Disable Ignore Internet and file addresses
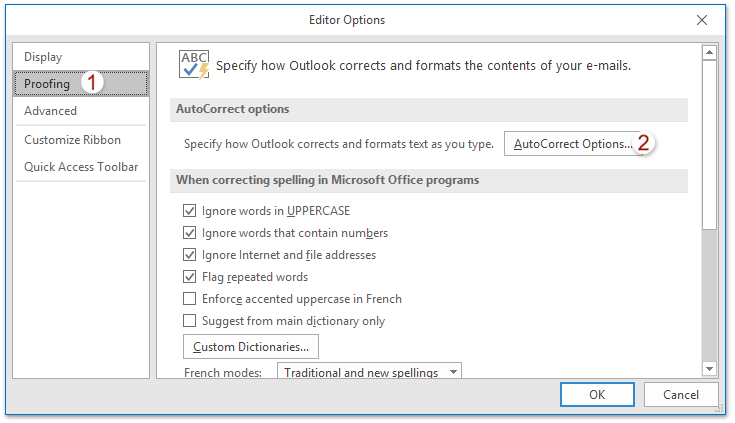735x423 pixels. click(x=190, y=255)
